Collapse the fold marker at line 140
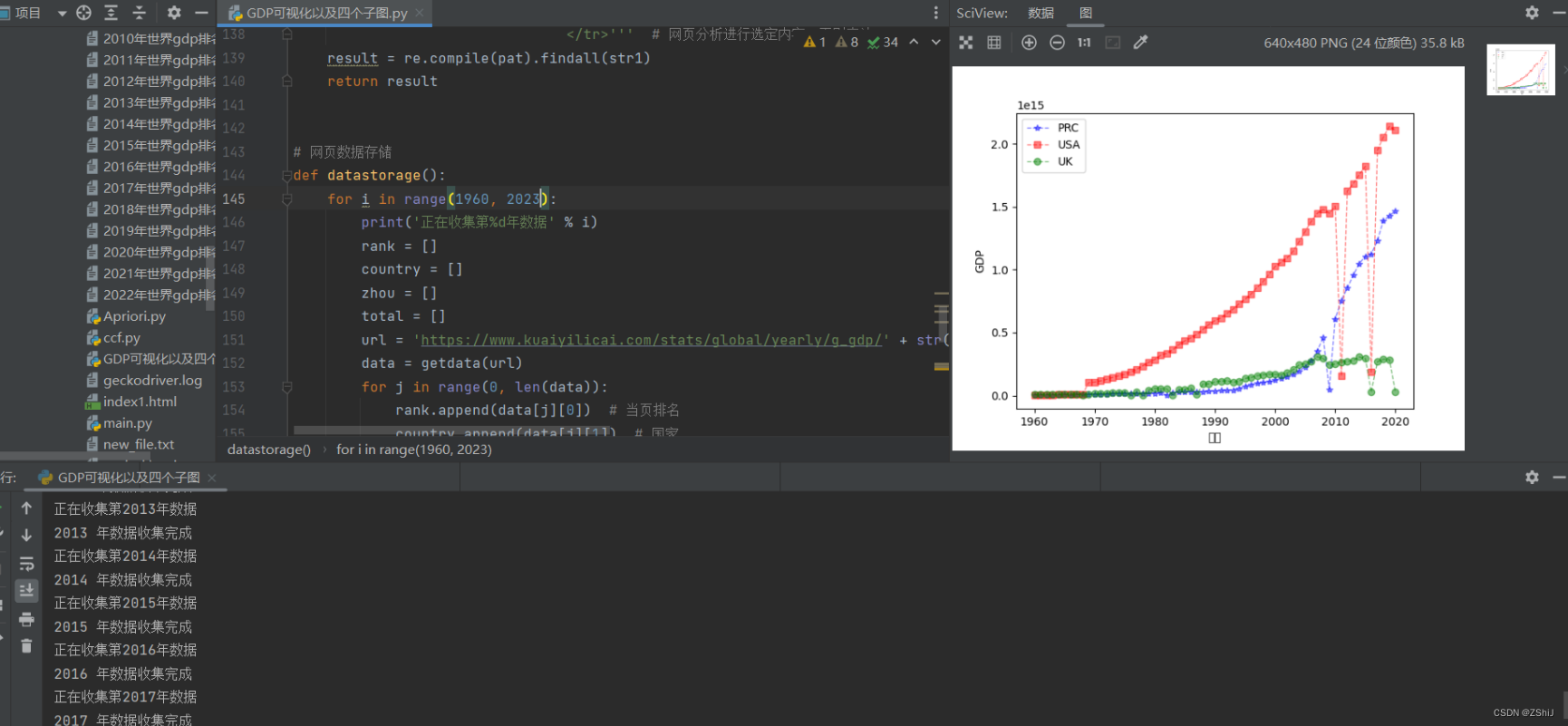Image resolution: width=1568 pixels, height=726 pixels. [286, 81]
